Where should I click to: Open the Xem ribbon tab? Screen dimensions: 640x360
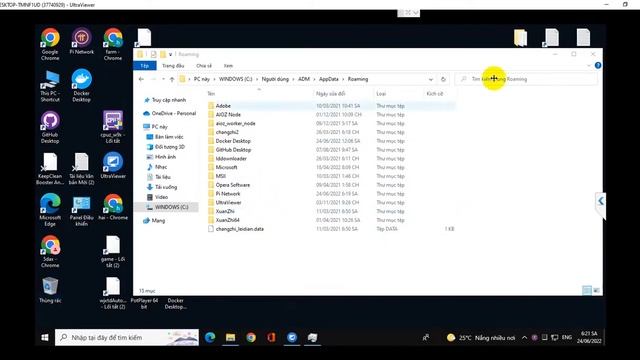[x=228, y=66]
